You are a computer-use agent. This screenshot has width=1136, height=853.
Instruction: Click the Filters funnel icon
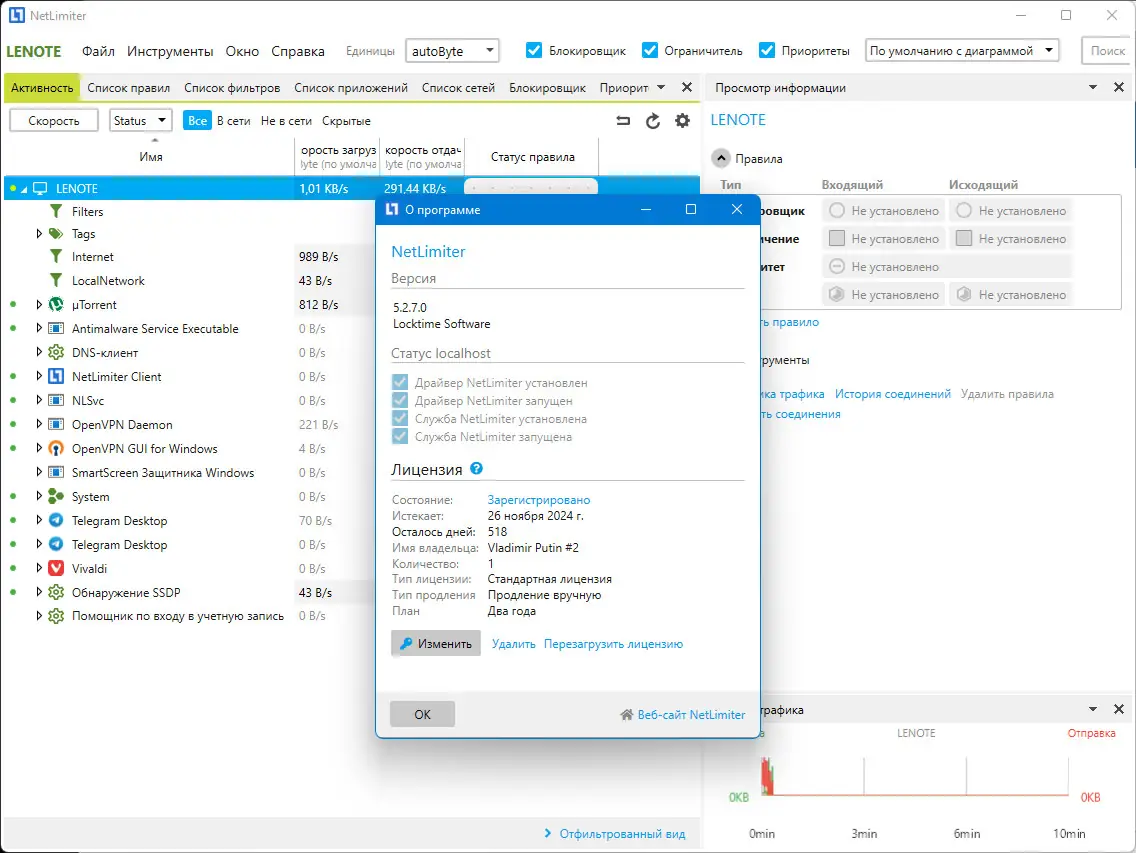click(56, 211)
